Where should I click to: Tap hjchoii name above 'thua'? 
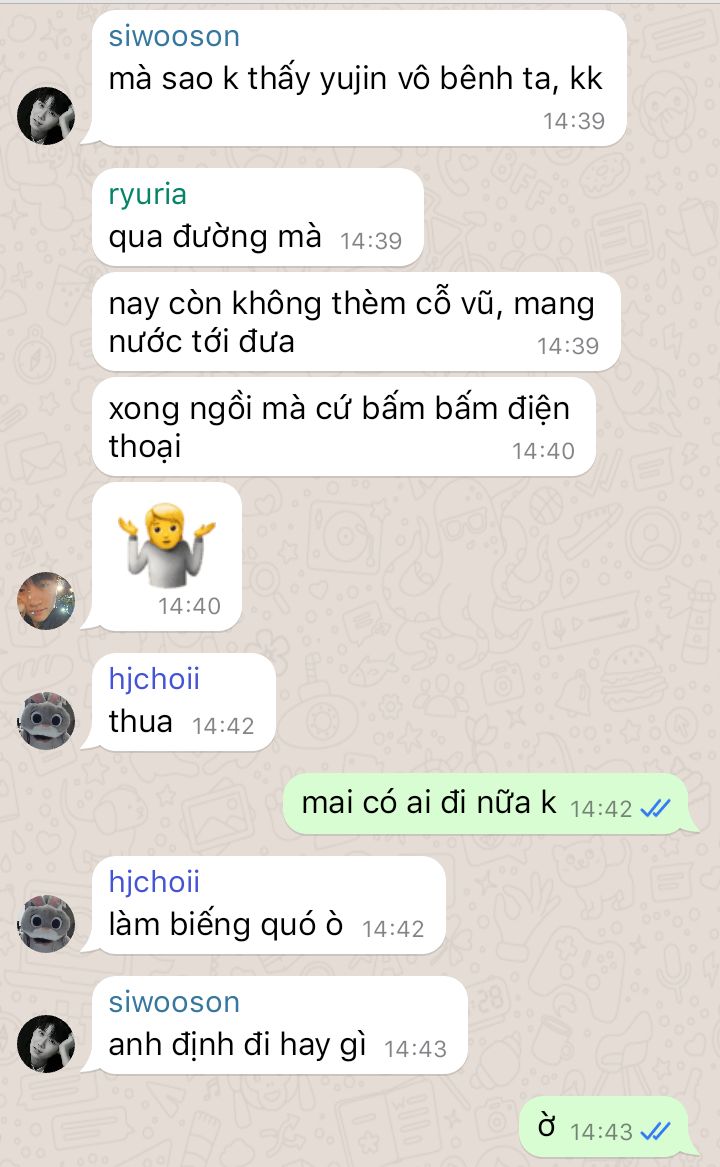pyautogui.click(x=154, y=679)
